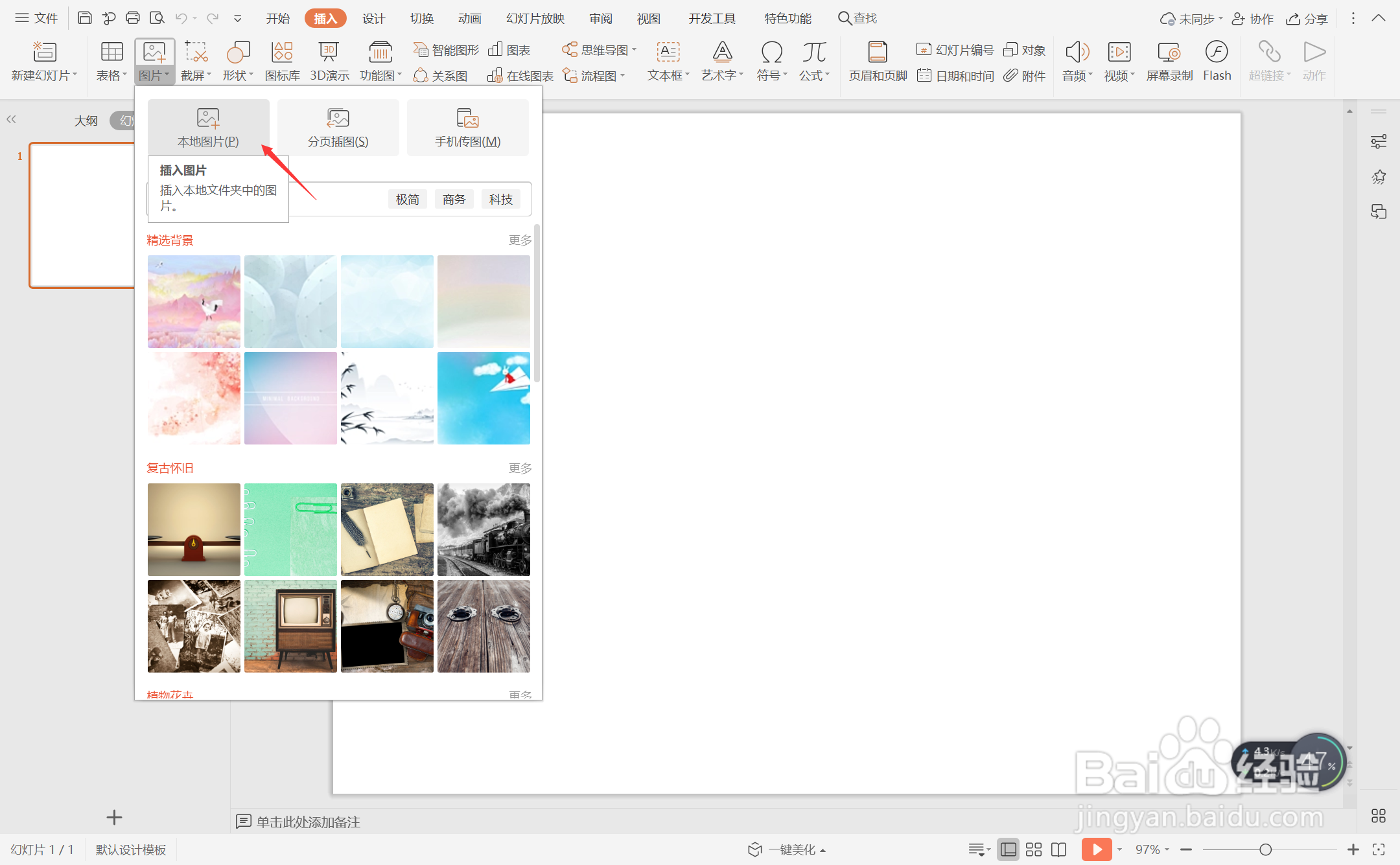
Task: Switch to slide sorter view icon
Action: tap(1034, 849)
